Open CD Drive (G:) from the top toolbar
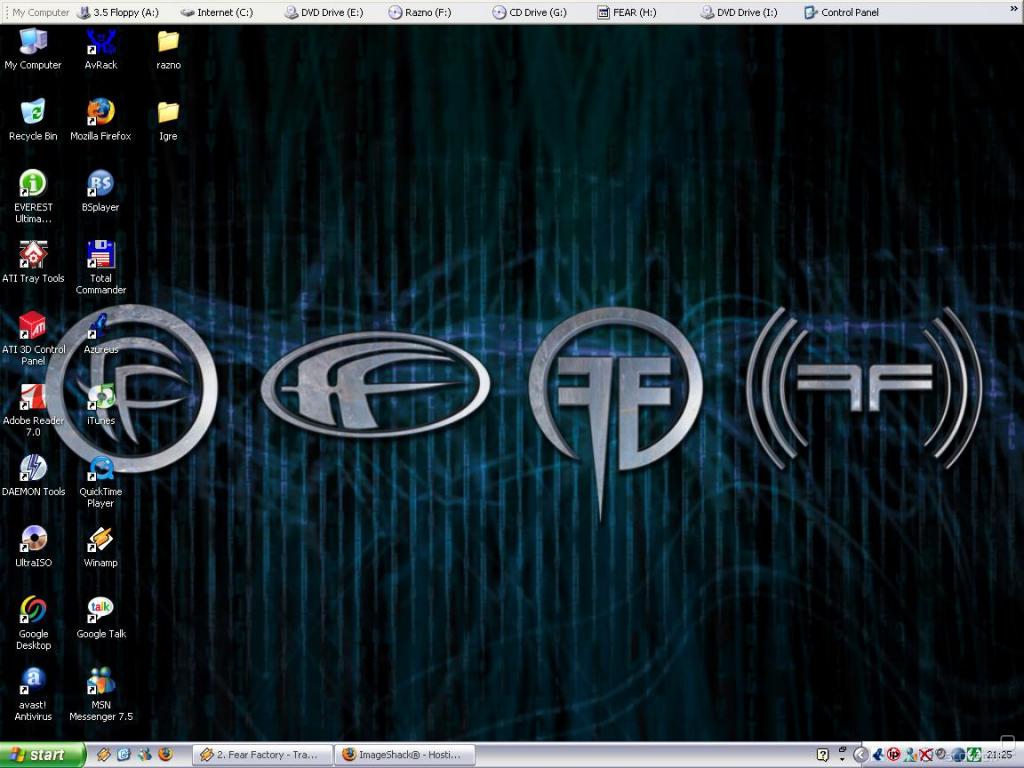The height and width of the screenshot is (768, 1024). (530, 12)
